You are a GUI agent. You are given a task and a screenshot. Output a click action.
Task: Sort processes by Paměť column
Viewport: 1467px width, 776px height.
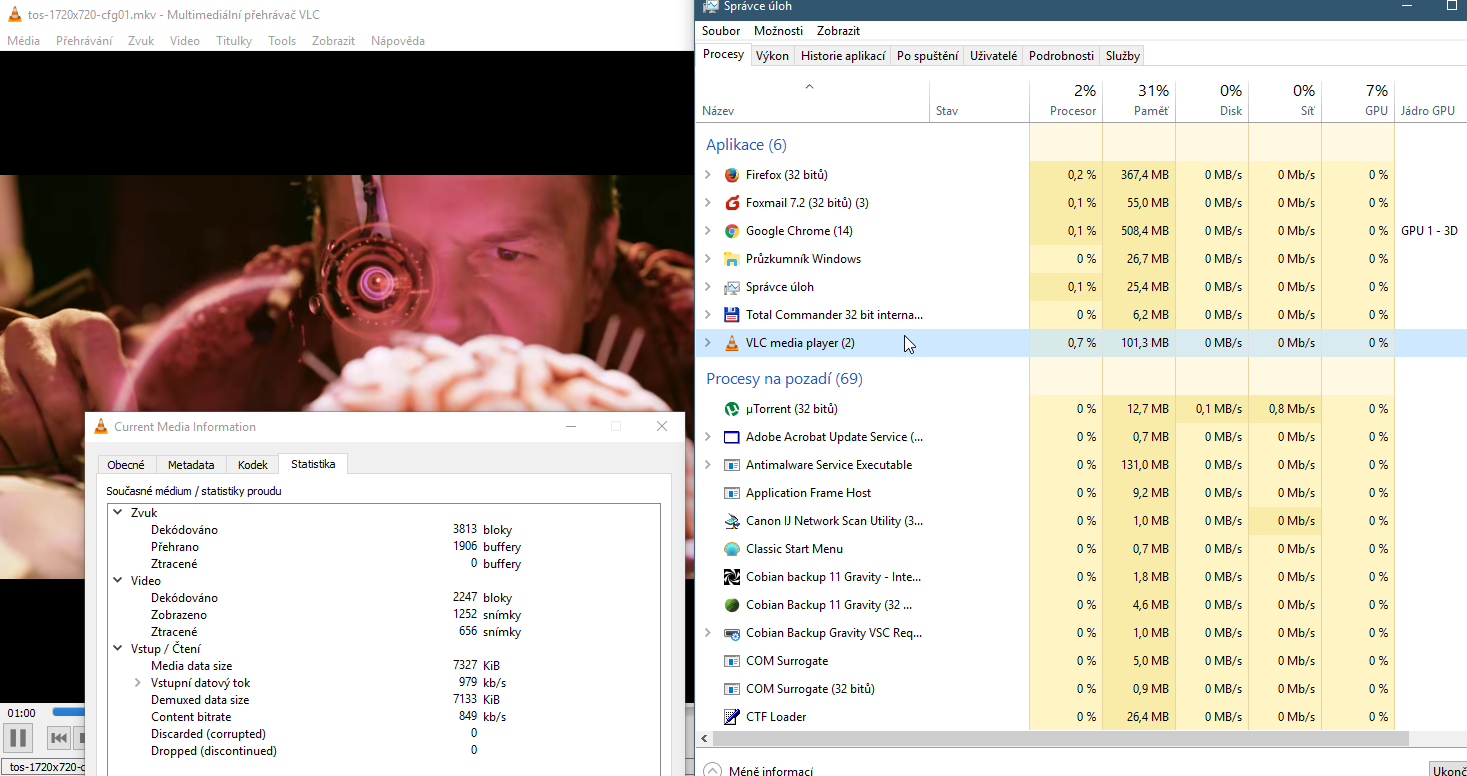point(1139,100)
